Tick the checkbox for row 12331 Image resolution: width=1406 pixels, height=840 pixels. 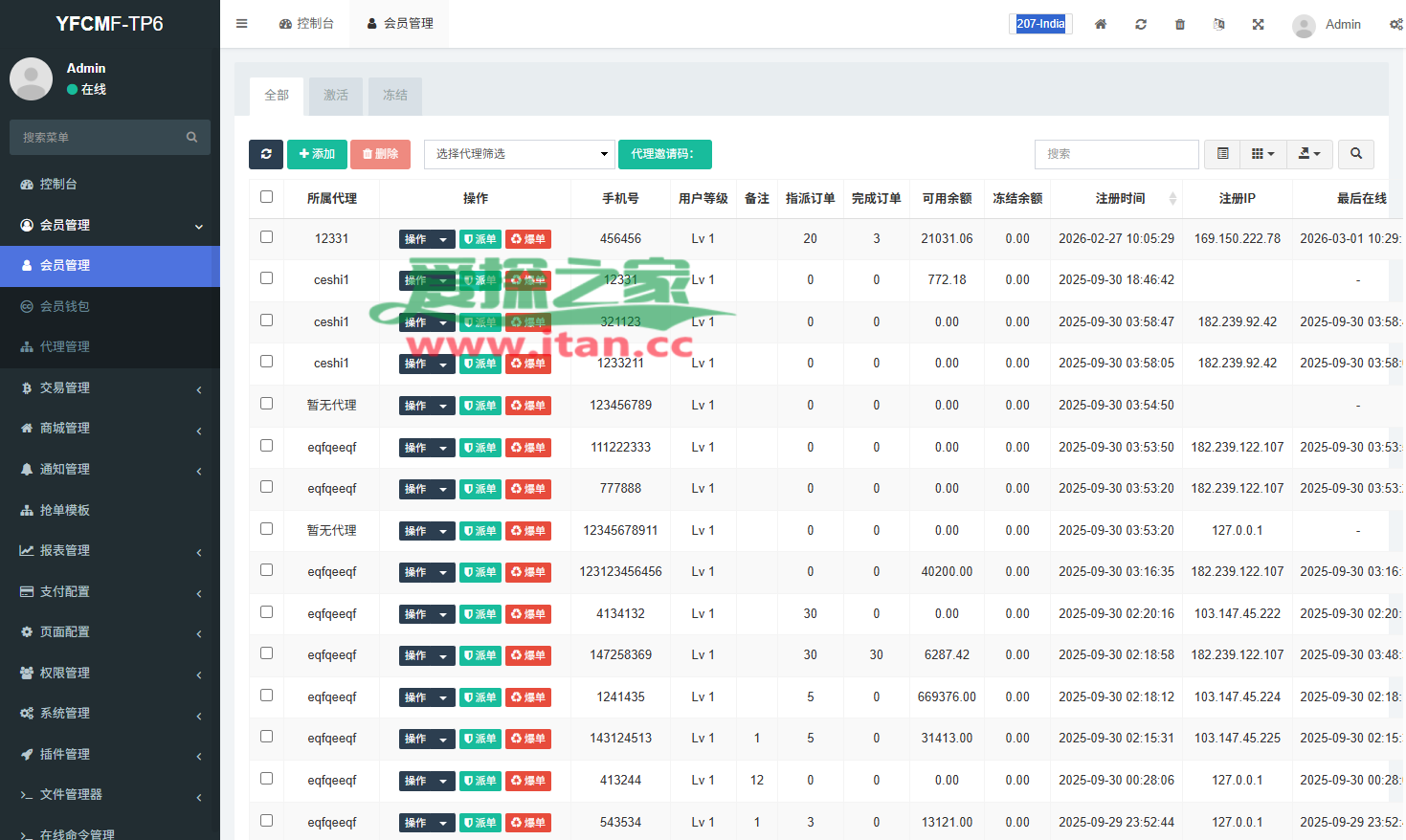coord(267,237)
